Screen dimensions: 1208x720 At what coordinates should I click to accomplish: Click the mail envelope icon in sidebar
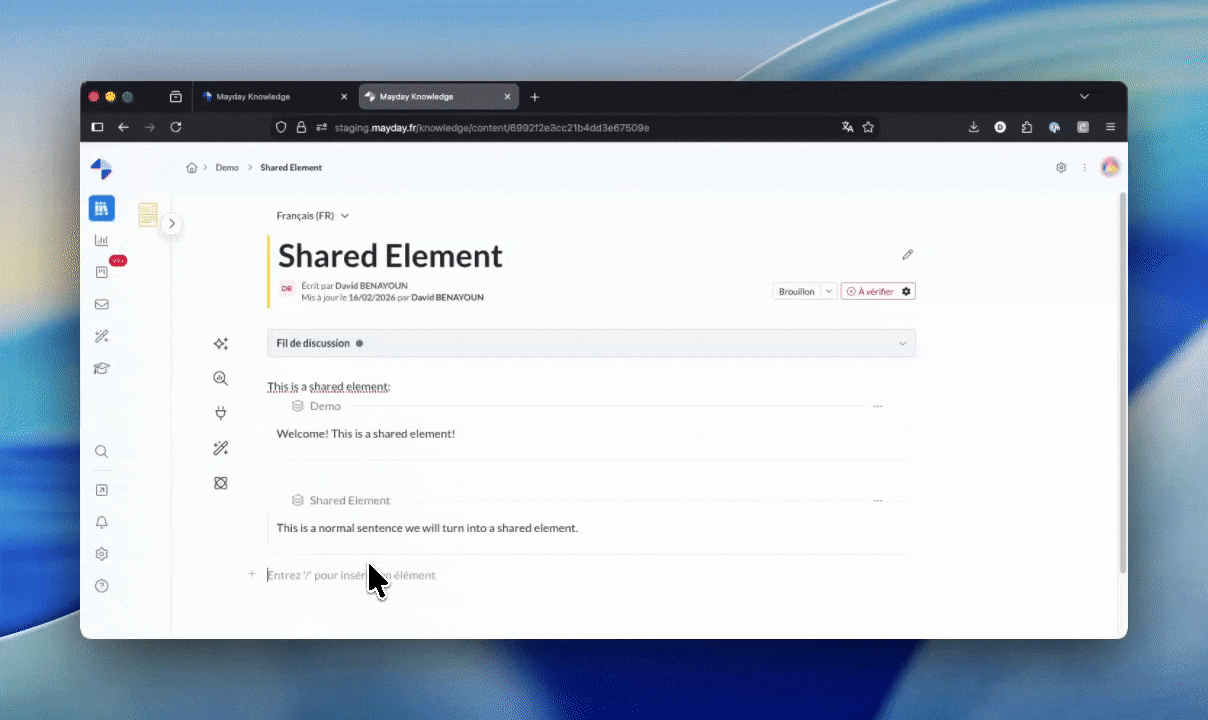pyautogui.click(x=101, y=304)
